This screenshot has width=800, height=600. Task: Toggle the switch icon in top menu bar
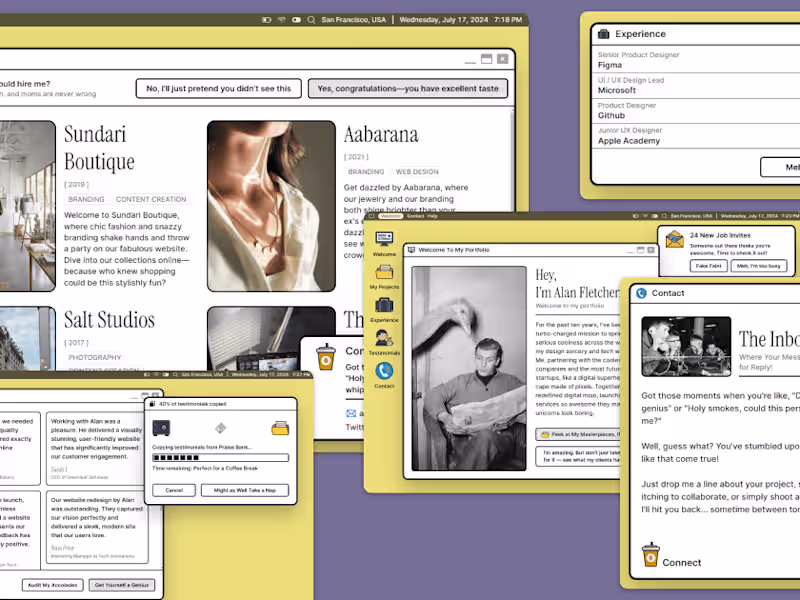point(297,19)
